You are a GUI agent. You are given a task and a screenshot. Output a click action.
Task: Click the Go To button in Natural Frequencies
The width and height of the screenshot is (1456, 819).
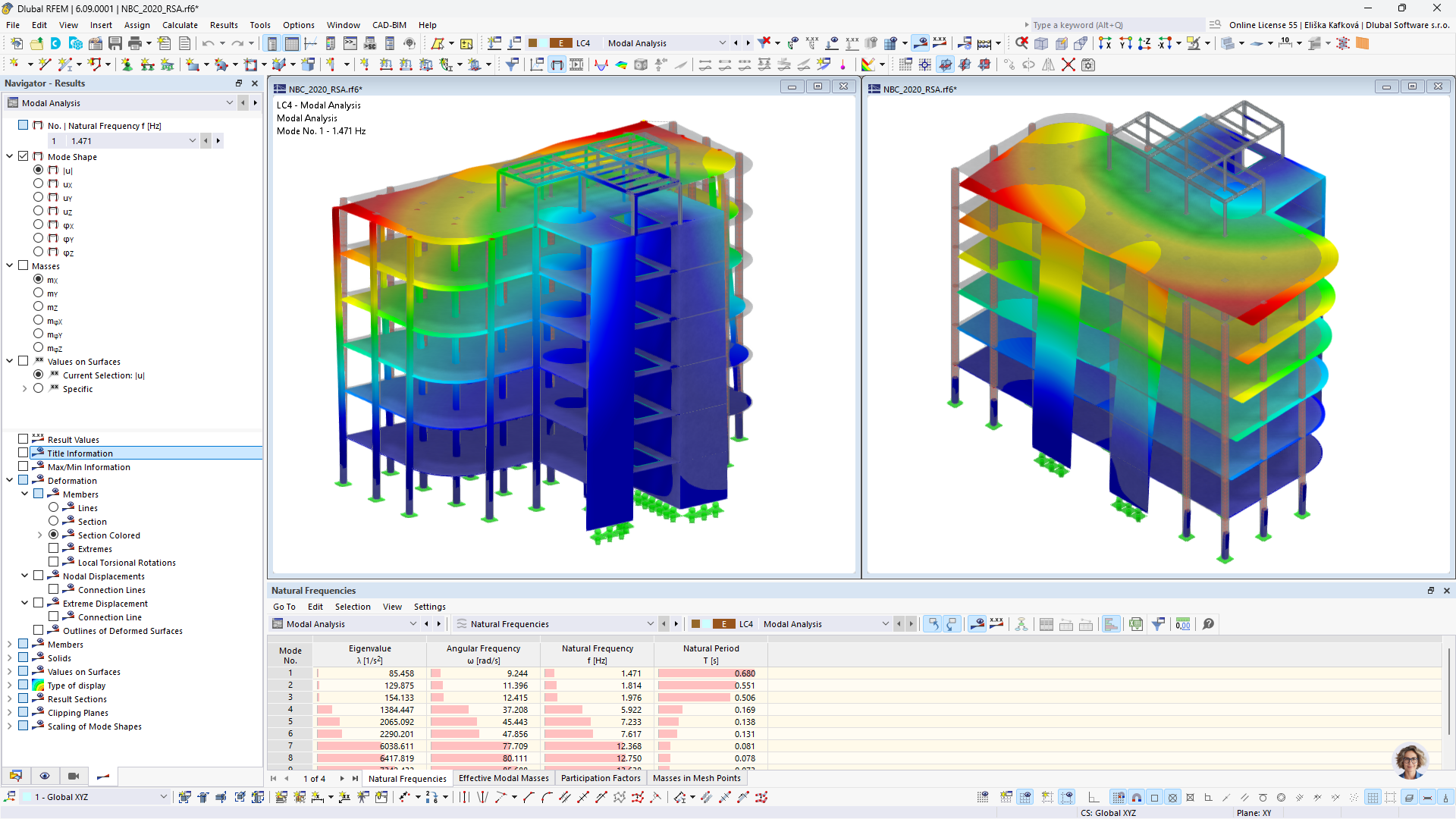(284, 606)
